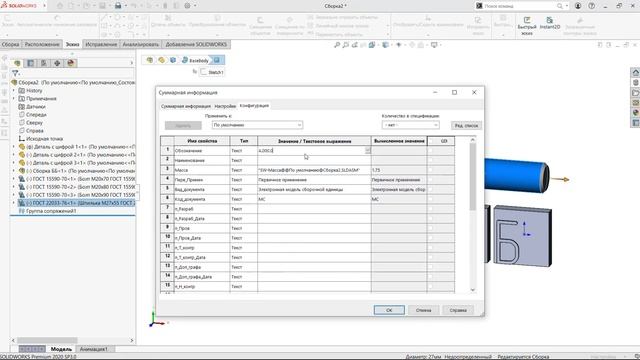640x360 pixels.
Task: Open the DisplayManager color-ball tab
Action: (x=71, y=63)
